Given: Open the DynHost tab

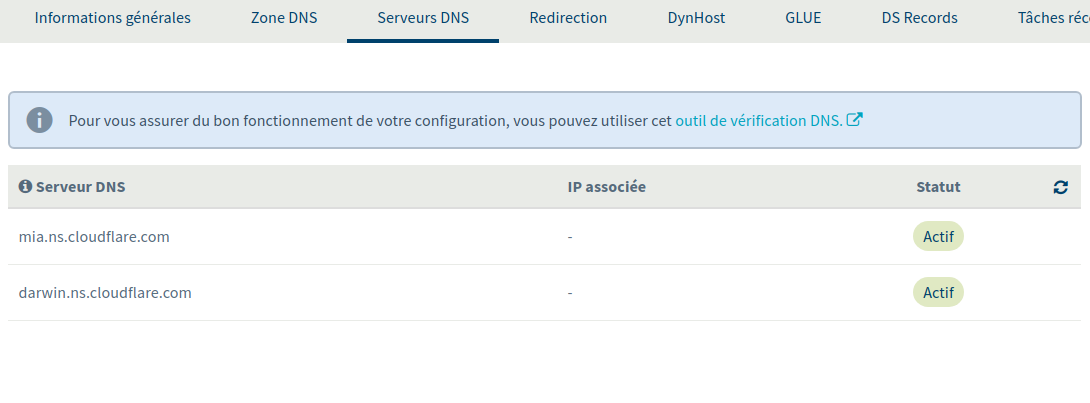Looking at the screenshot, I should (696, 18).
